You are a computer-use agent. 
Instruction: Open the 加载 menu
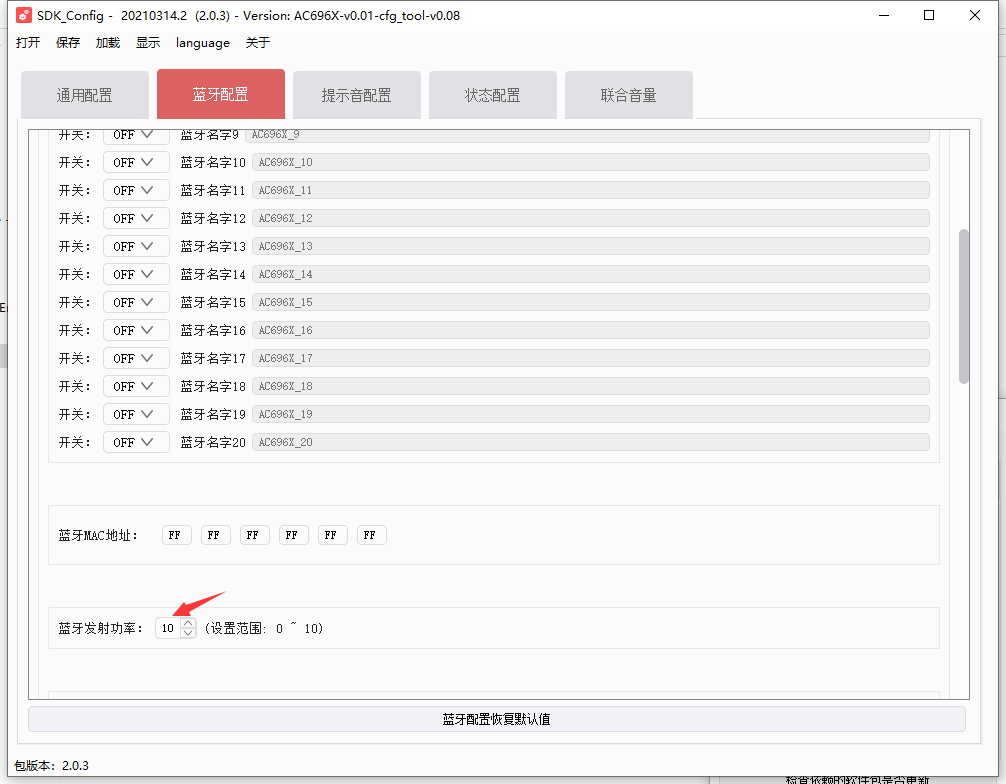click(x=107, y=42)
